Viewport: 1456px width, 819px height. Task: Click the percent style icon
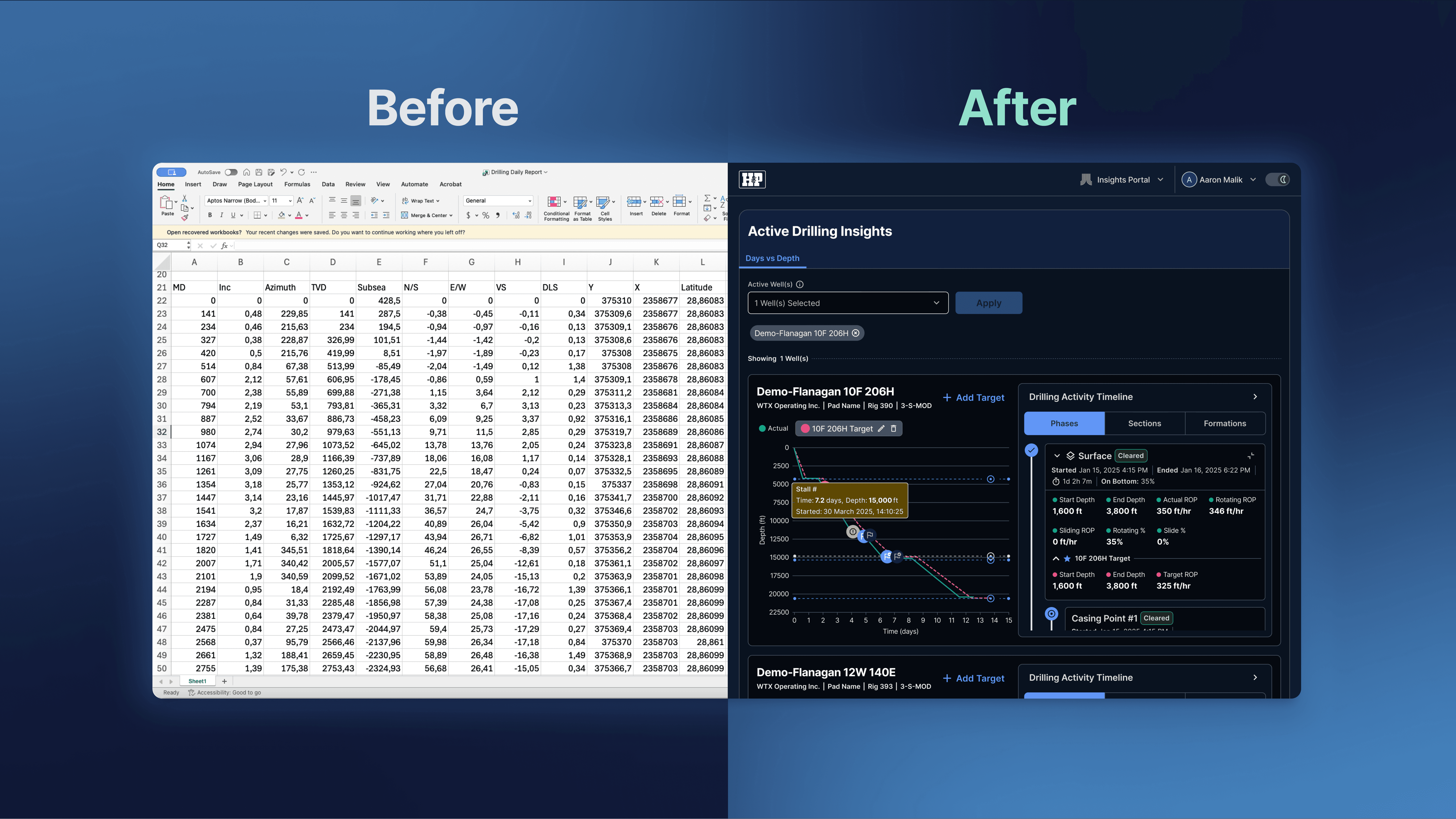[x=486, y=215]
